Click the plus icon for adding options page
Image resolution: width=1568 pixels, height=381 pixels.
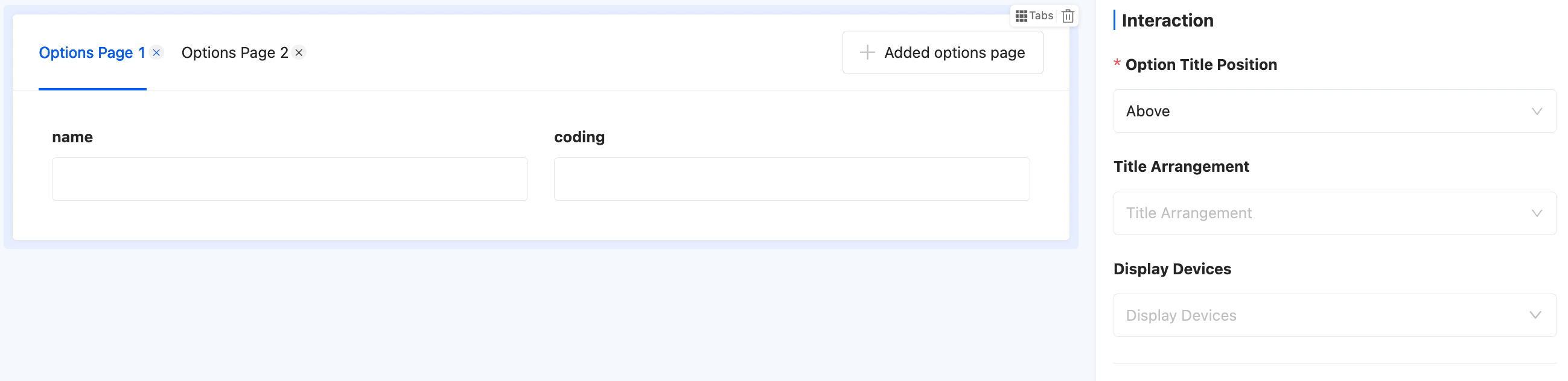click(867, 53)
